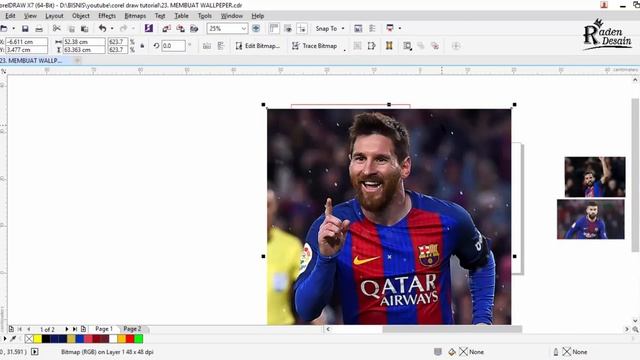Click the Paste icon in the toolbar
The height and width of the screenshot is (360, 640).
84,29
